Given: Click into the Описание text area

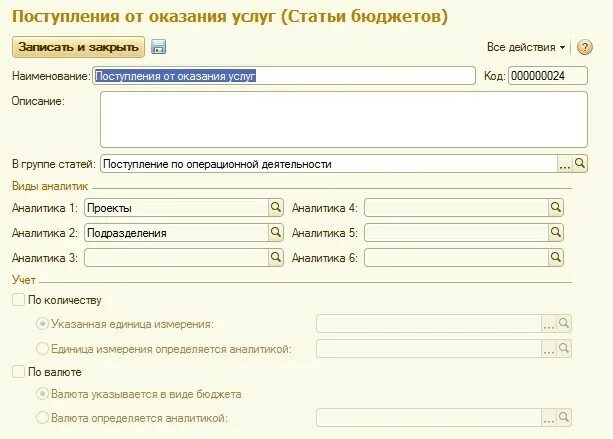Looking at the screenshot, I should tap(343, 120).
